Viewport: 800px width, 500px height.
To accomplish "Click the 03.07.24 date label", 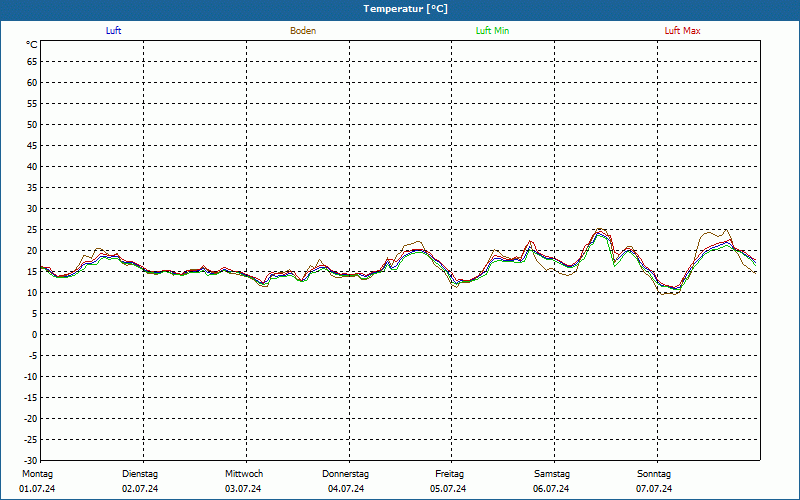I will (243, 489).
